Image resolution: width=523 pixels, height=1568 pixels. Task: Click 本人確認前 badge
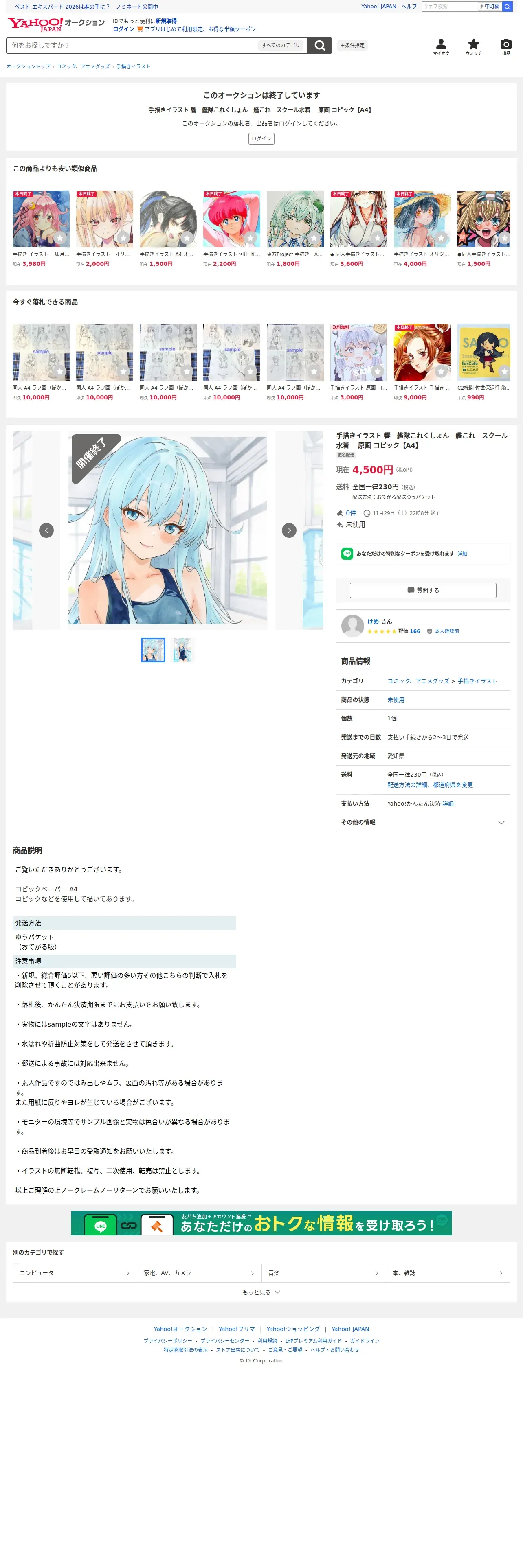coord(443,631)
